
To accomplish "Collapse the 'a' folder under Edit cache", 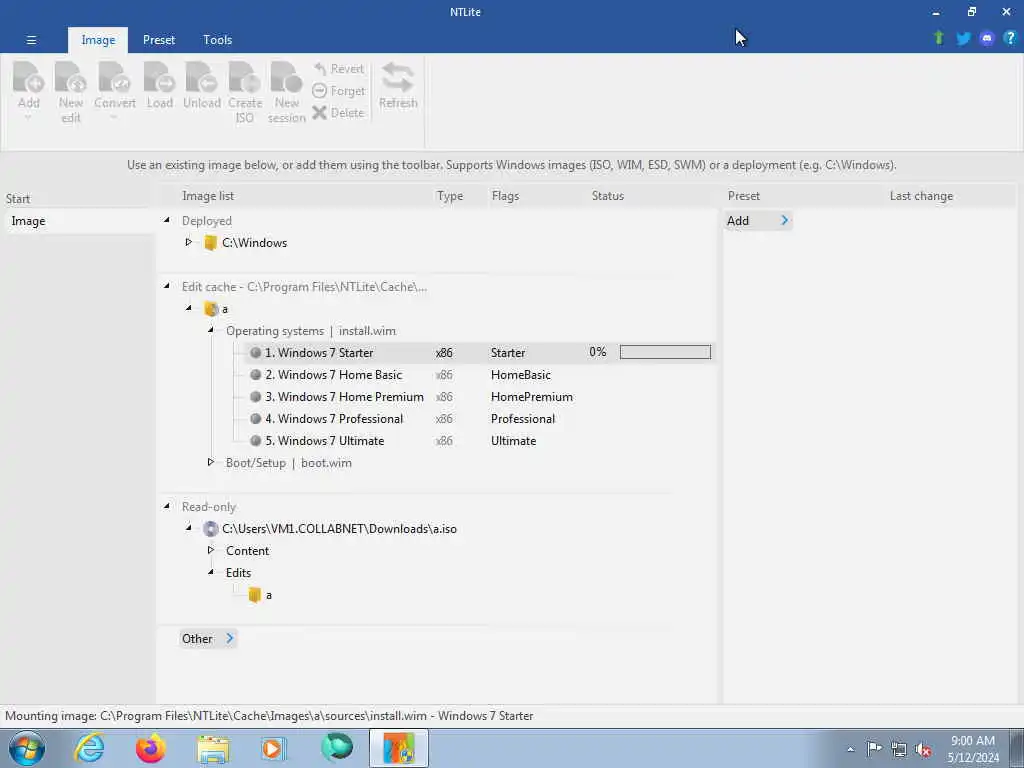I will [x=189, y=308].
